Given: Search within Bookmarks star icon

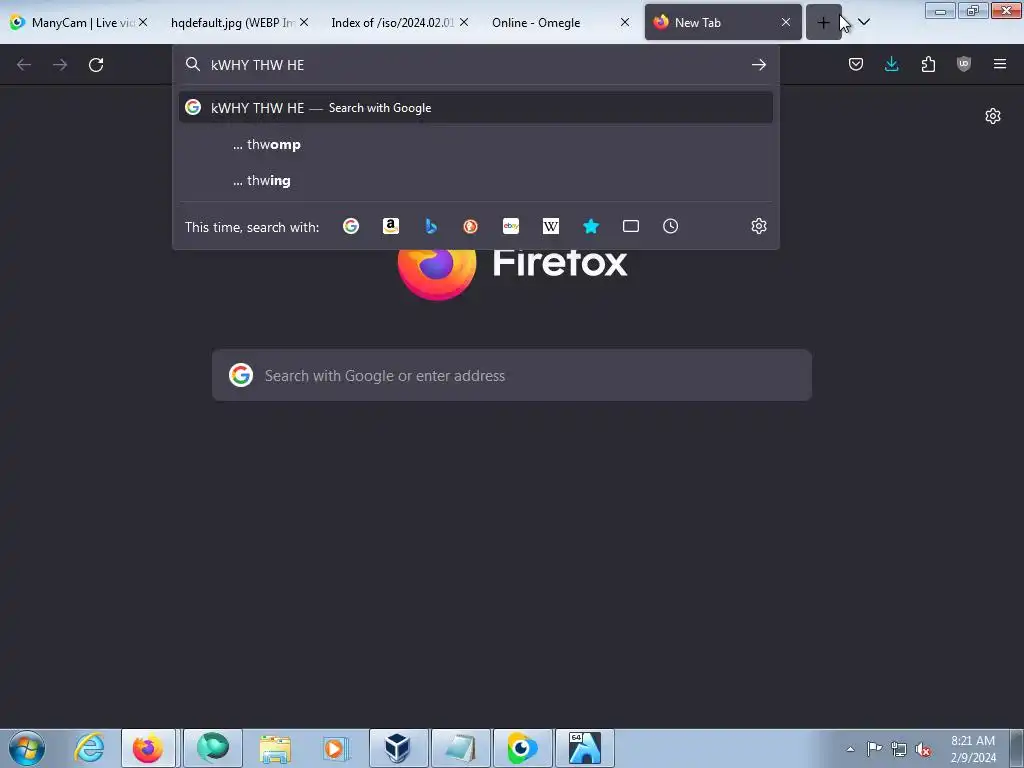Looking at the screenshot, I should (590, 226).
